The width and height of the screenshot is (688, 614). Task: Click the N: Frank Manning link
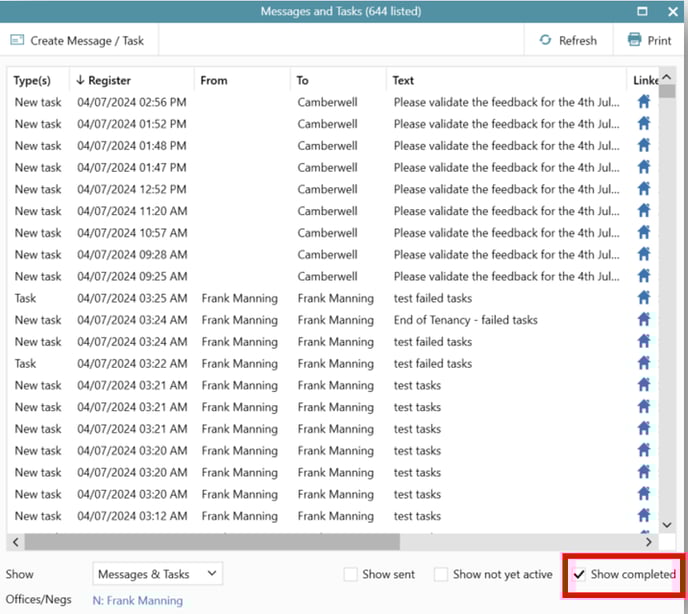pyautogui.click(x=137, y=600)
